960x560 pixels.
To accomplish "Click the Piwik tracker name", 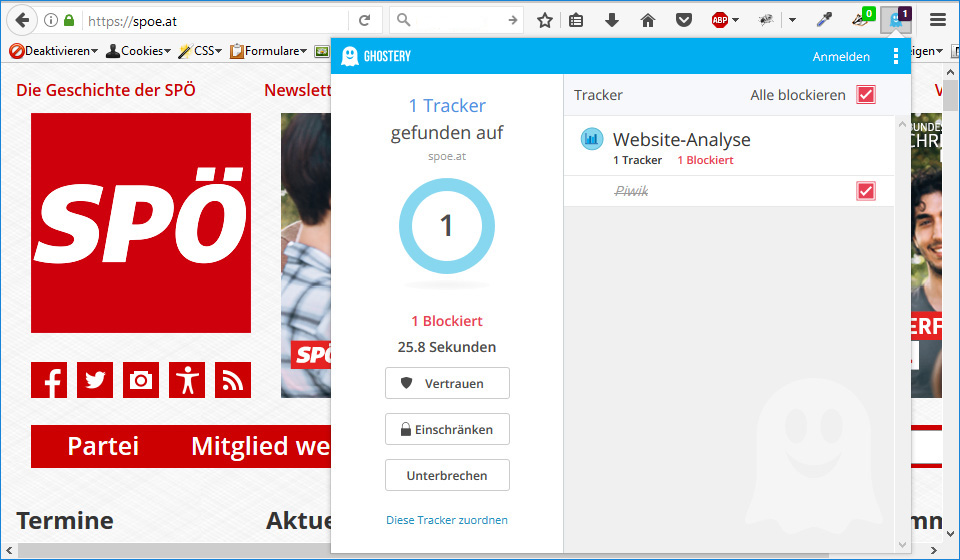I will point(631,191).
